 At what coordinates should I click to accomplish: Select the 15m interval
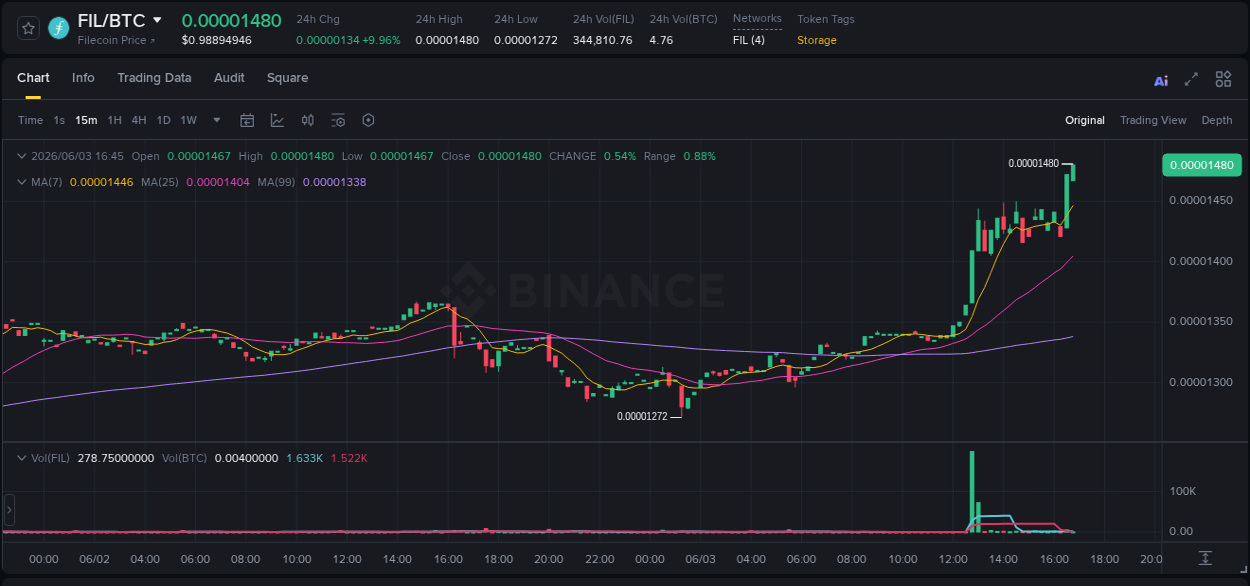pos(86,120)
